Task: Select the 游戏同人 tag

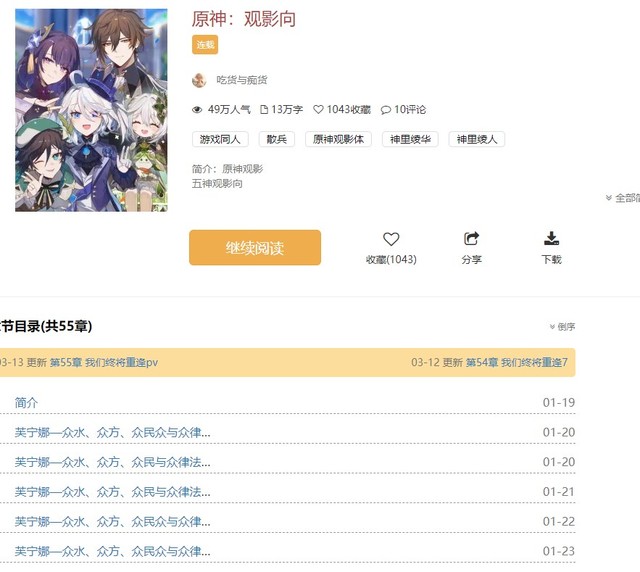Action: (220, 139)
